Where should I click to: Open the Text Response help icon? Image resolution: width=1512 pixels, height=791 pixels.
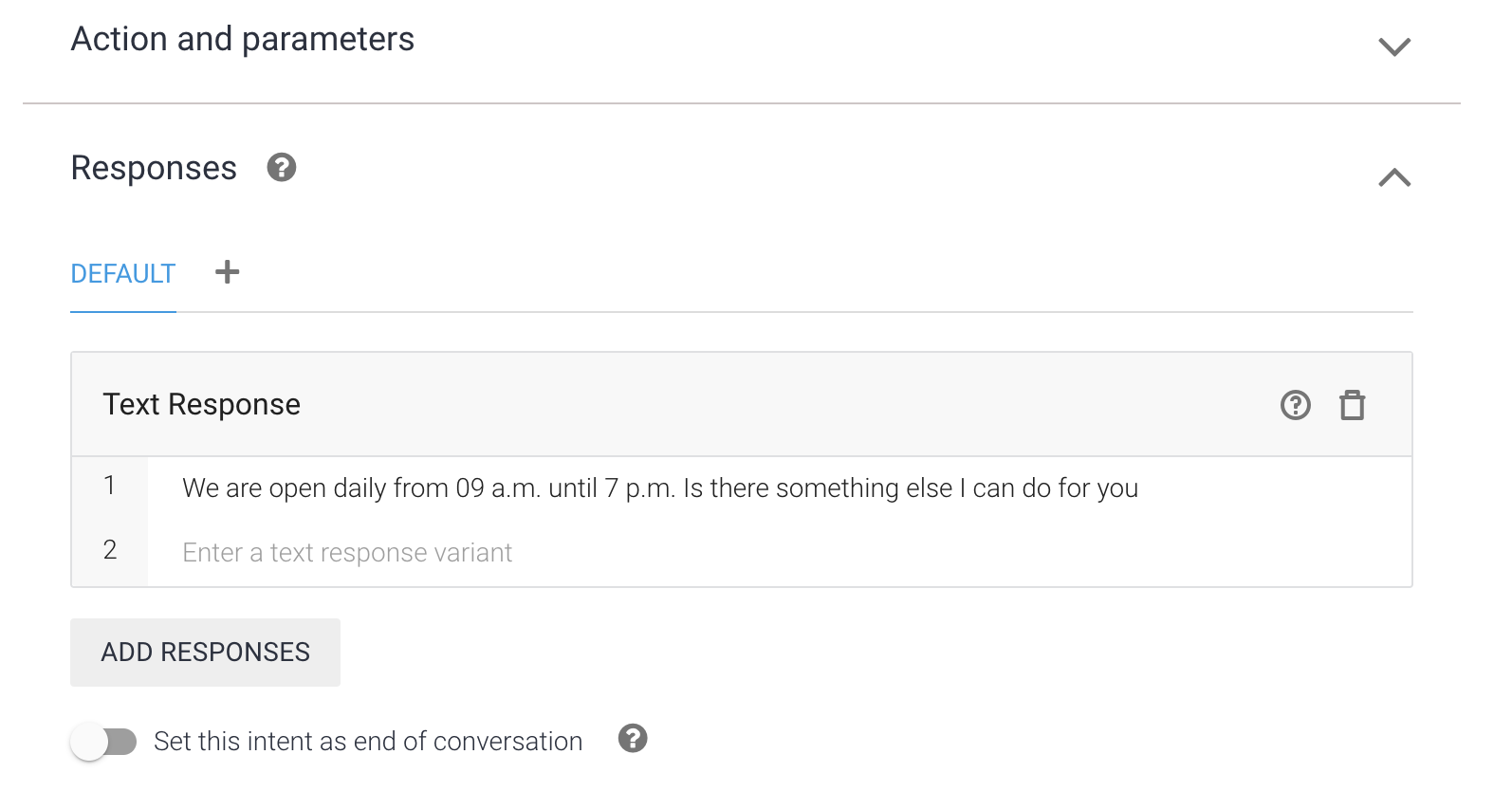(x=1296, y=405)
